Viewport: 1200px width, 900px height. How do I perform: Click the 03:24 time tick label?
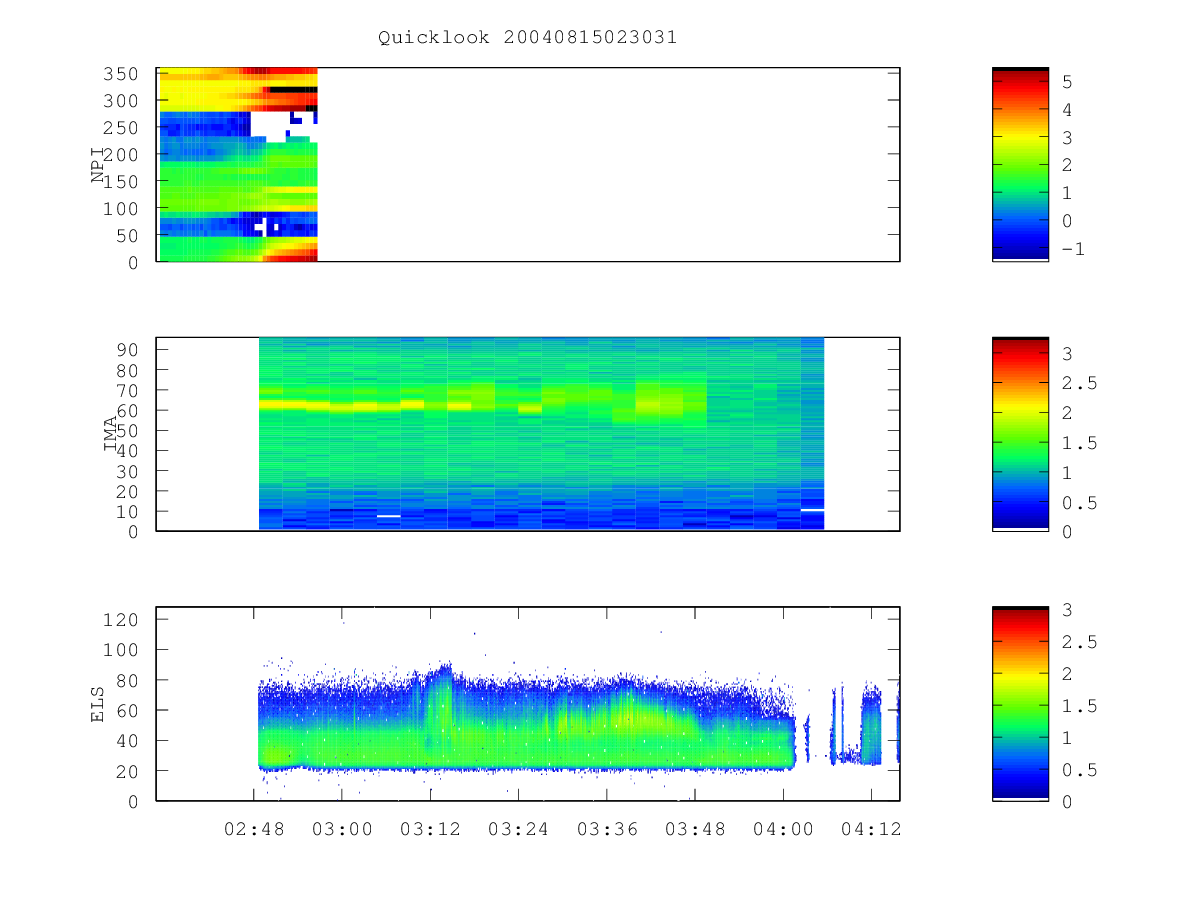click(x=518, y=829)
